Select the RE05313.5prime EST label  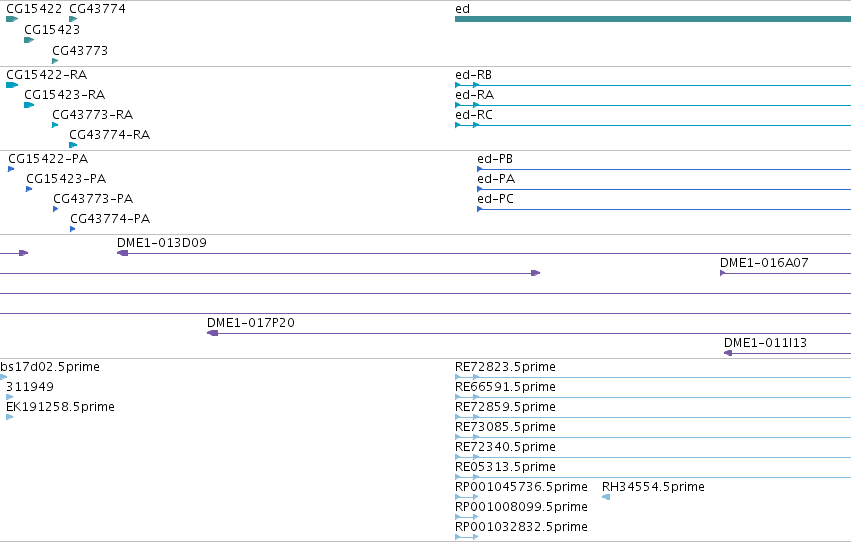(505, 467)
